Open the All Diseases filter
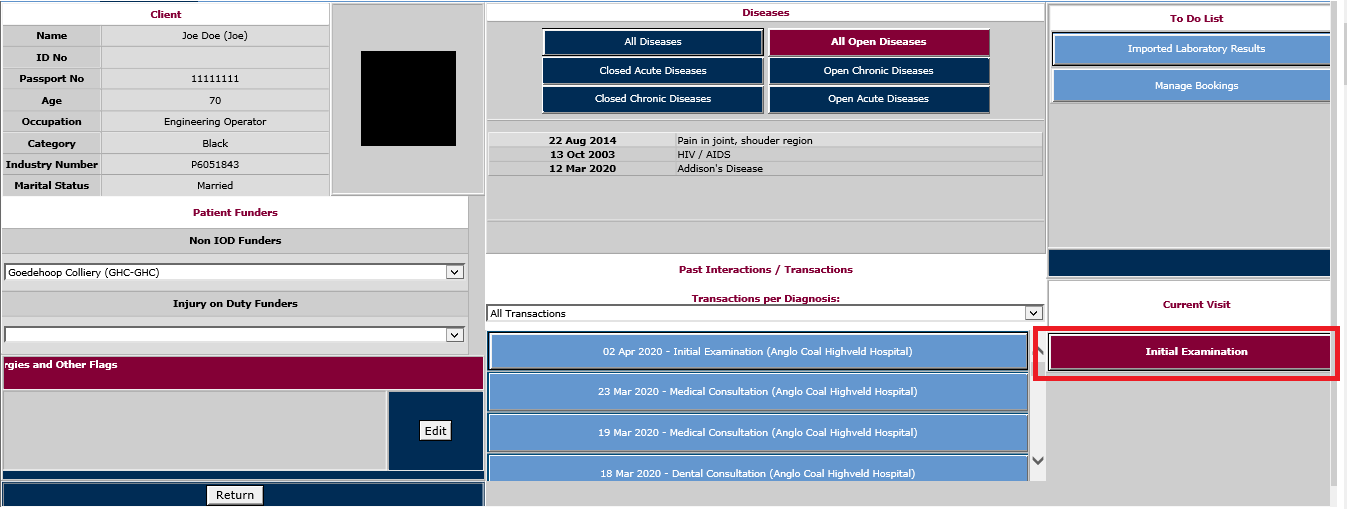 (653, 42)
